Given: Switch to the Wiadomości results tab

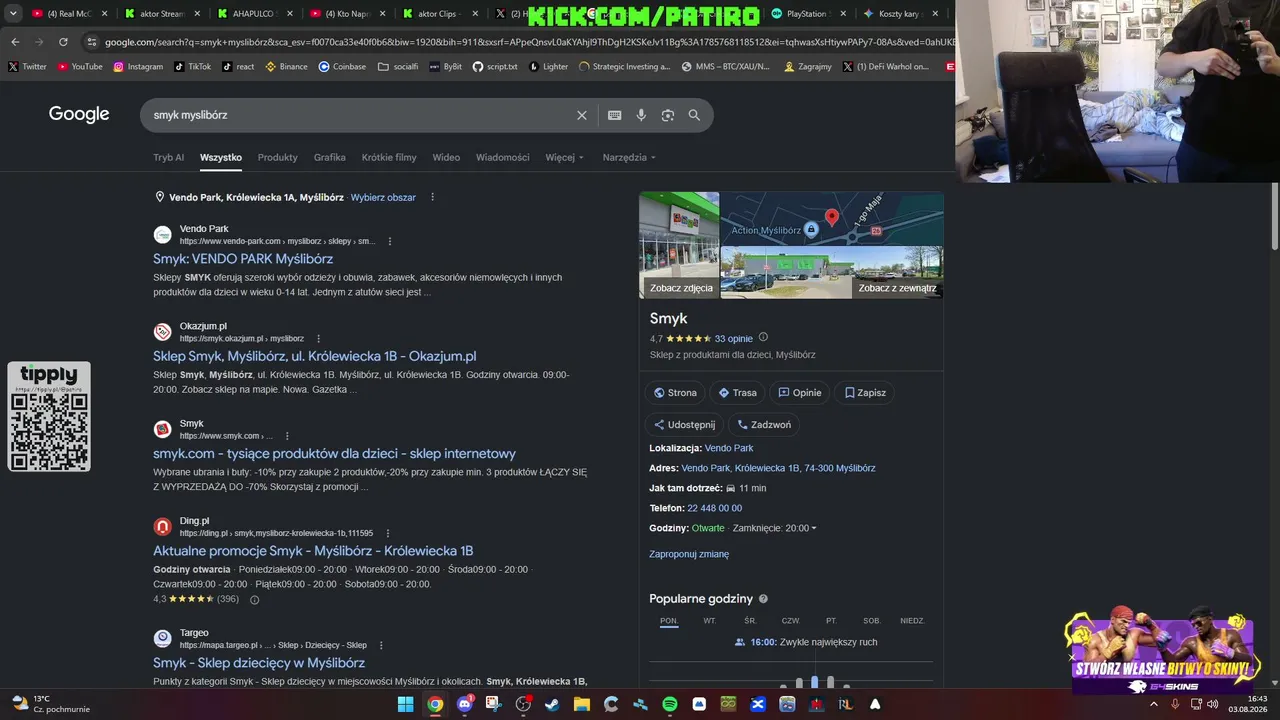Looking at the screenshot, I should (x=503, y=157).
